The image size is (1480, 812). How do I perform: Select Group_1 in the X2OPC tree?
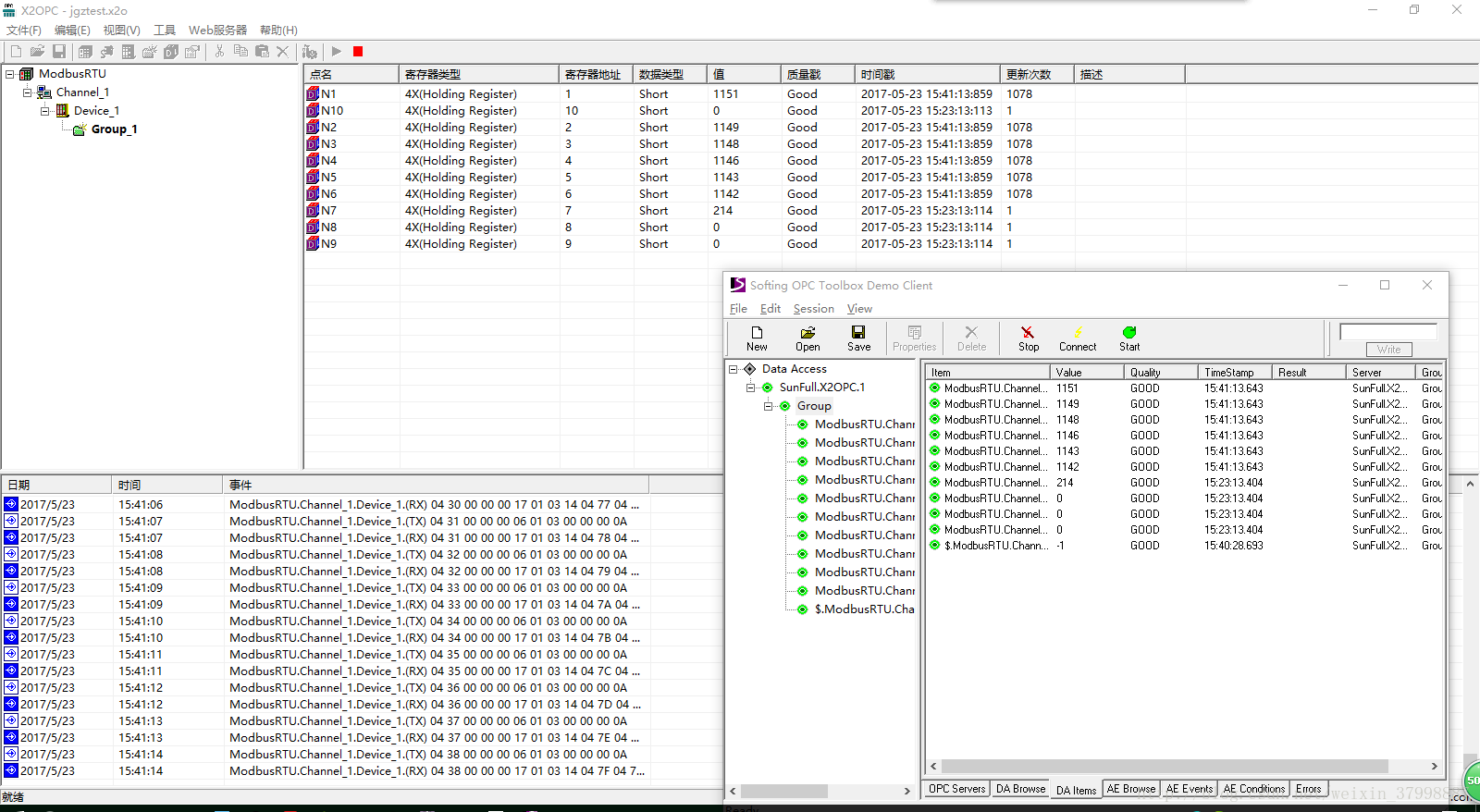pos(114,129)
